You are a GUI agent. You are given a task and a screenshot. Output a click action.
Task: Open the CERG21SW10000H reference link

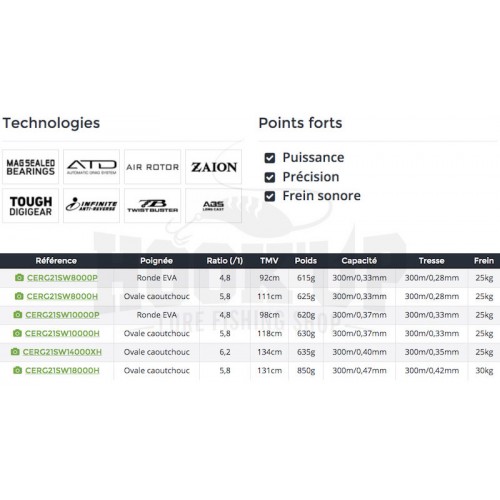tap(62, 333)
